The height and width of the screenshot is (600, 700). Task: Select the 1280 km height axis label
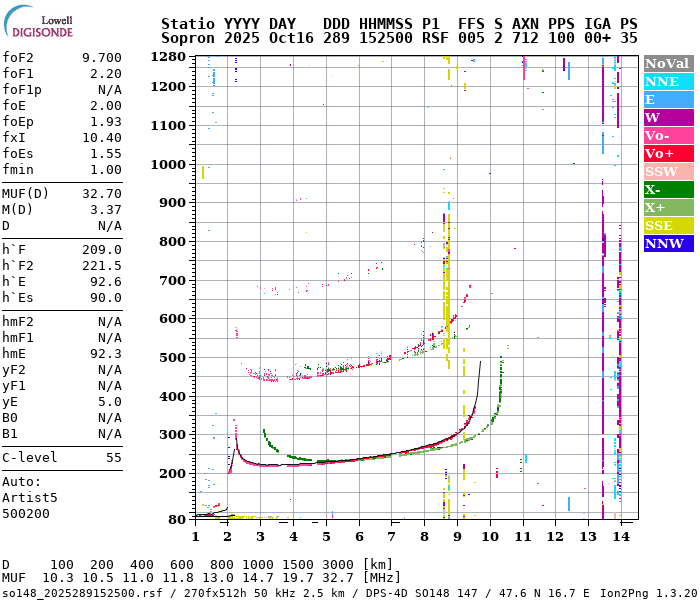168,57
